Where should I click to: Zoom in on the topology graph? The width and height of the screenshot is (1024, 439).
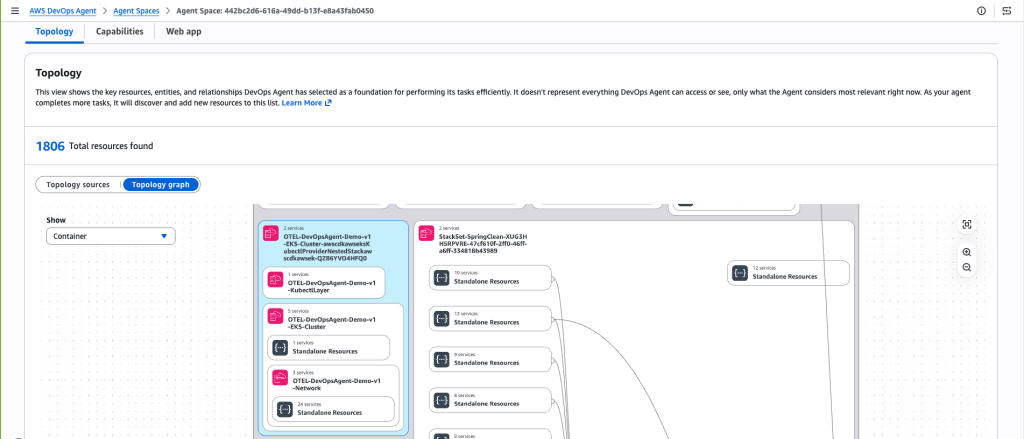coord(966,253)
